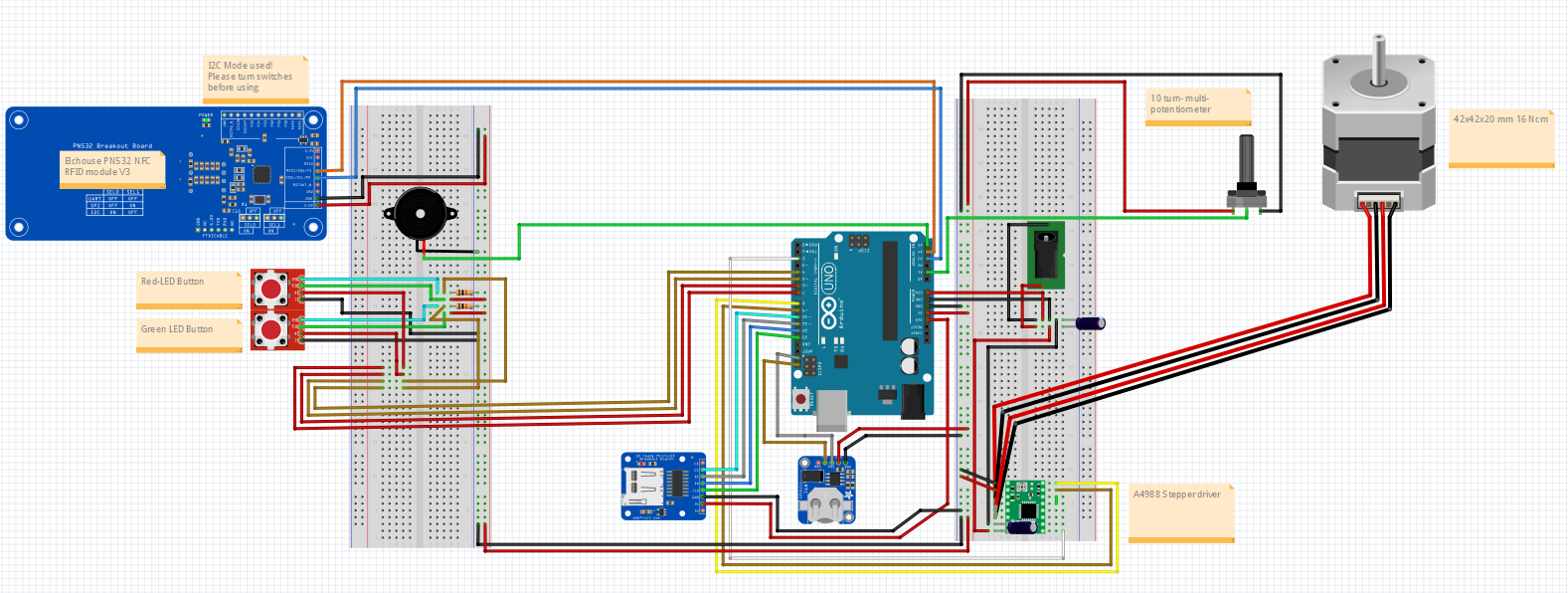Click the 'Red-LED Button' note

pos(189,290)
